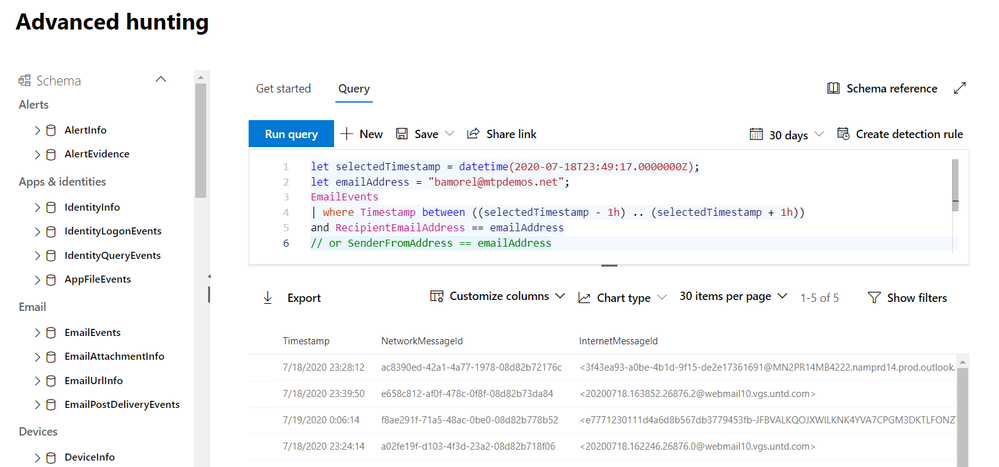Click Show filters
Screen dimensions: 999x467
pos(907,298)
